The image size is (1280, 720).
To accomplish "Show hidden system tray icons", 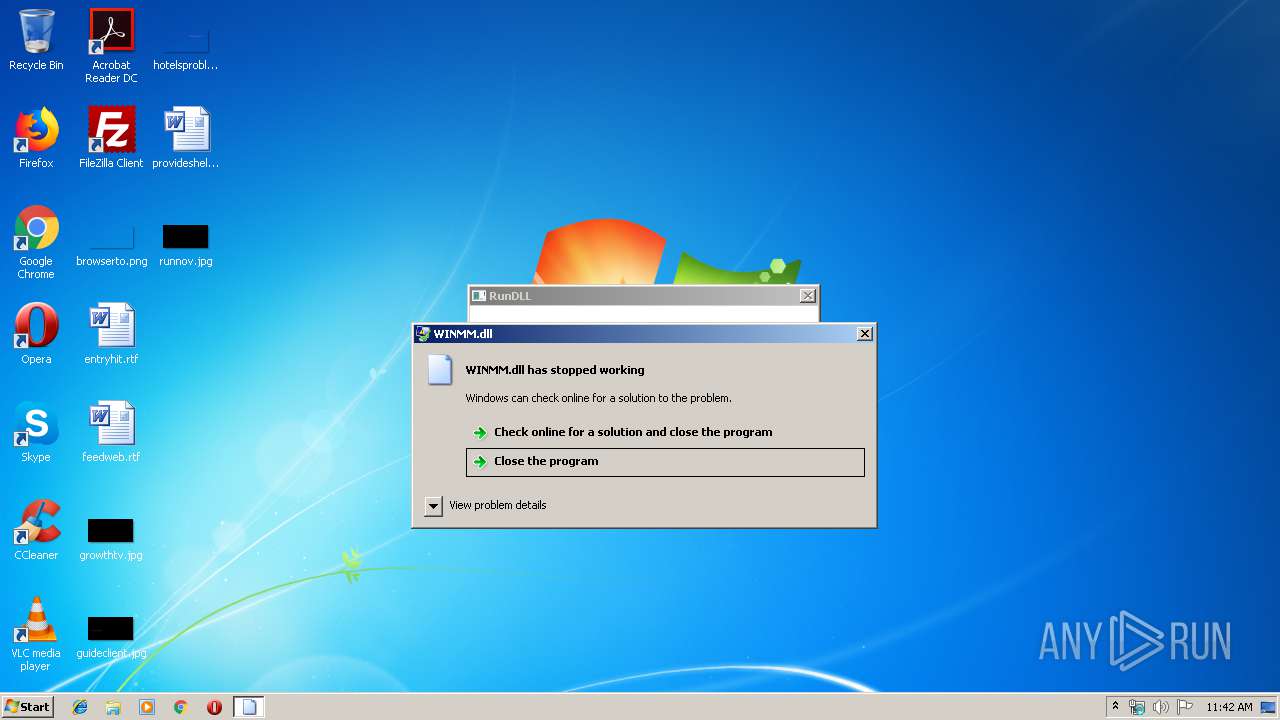I will pyautogui.click(x=1115, y=707).
